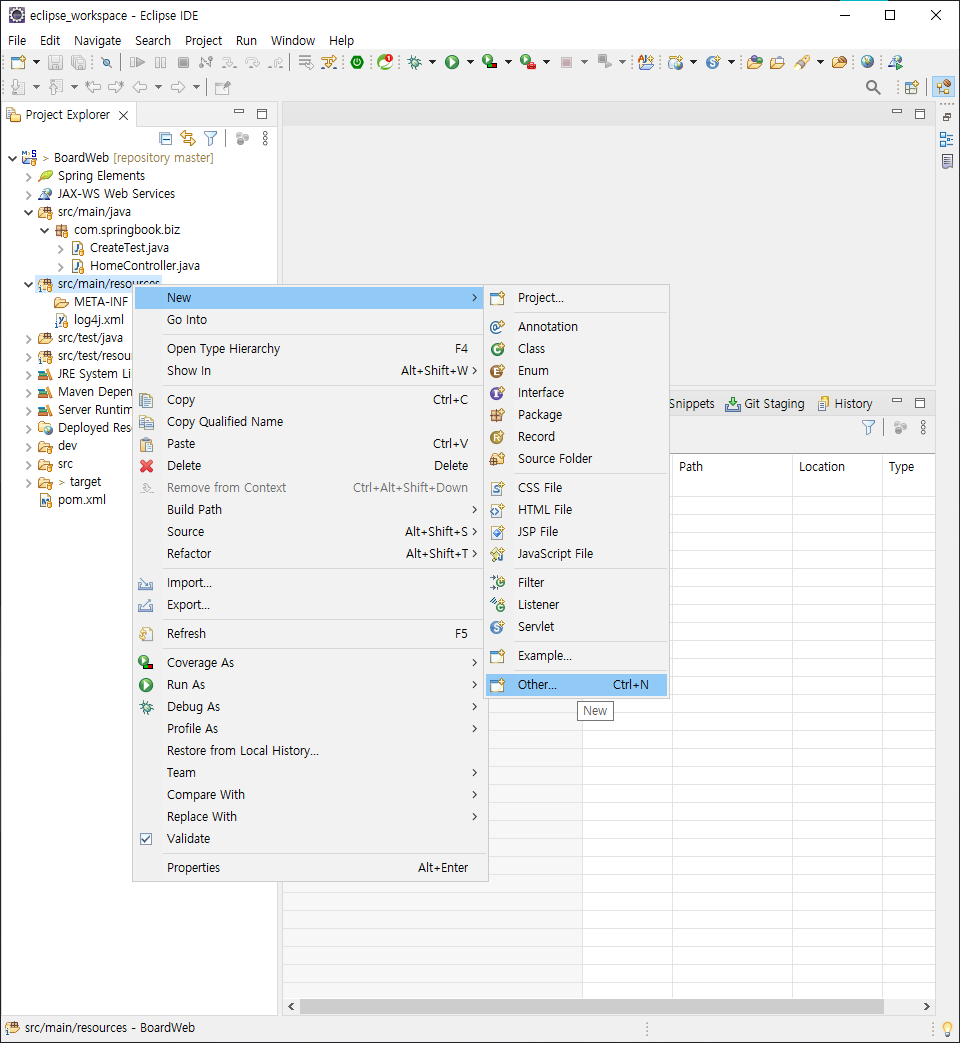Screen dimensions: 960x1043
Task: Select Copy Qualified Name
Action: pos(310,422)
